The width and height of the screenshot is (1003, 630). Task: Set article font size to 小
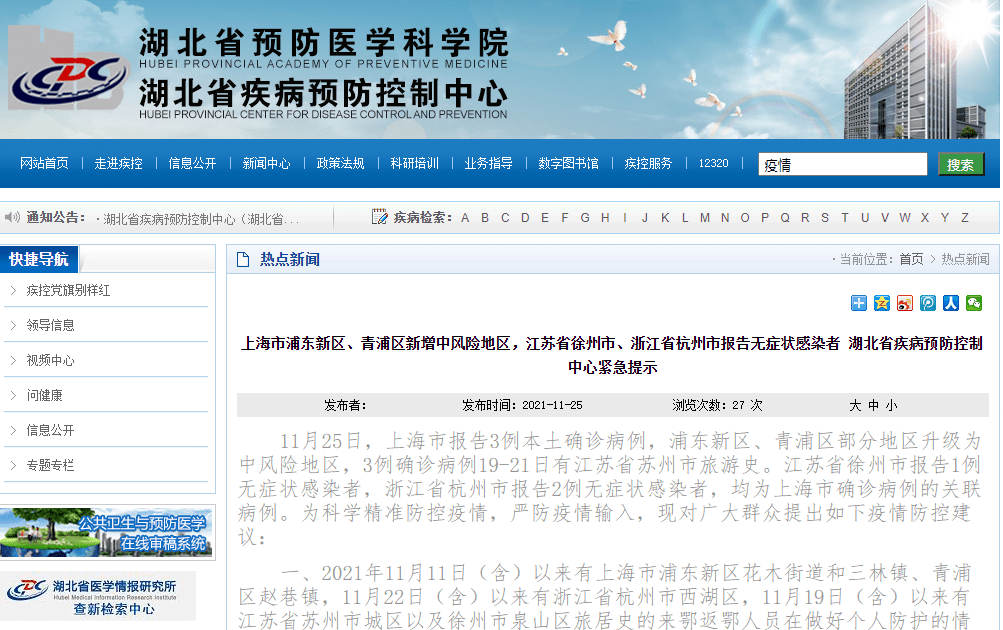pyautogui.click(x=892, y=406)
